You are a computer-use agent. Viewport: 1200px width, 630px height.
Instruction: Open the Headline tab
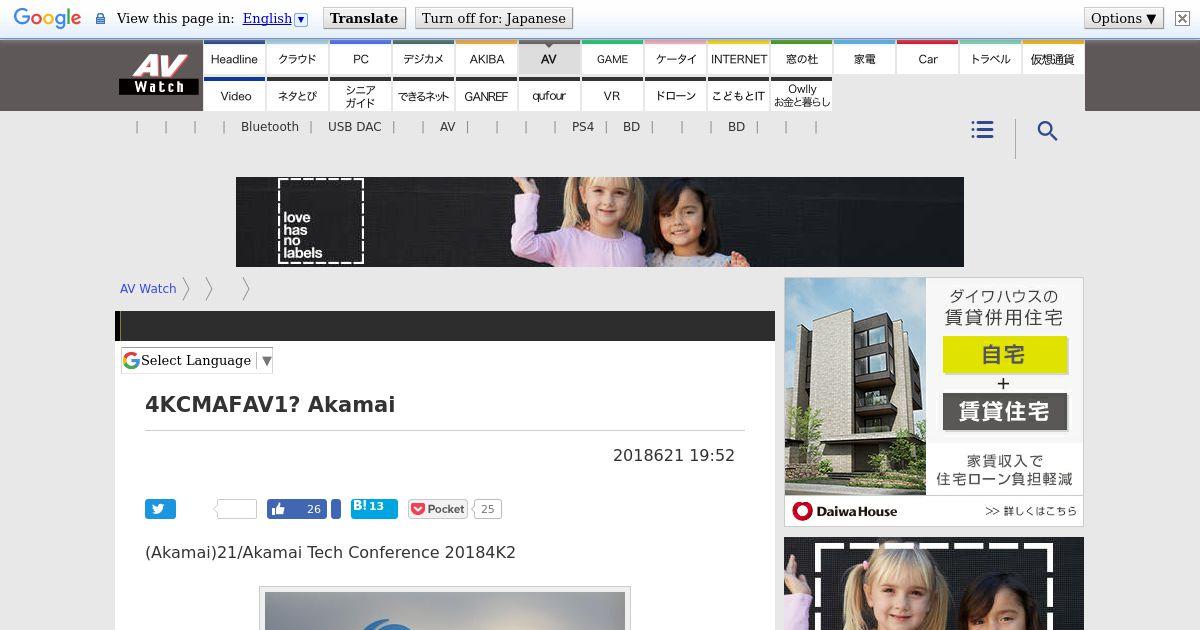click(234, 58)
